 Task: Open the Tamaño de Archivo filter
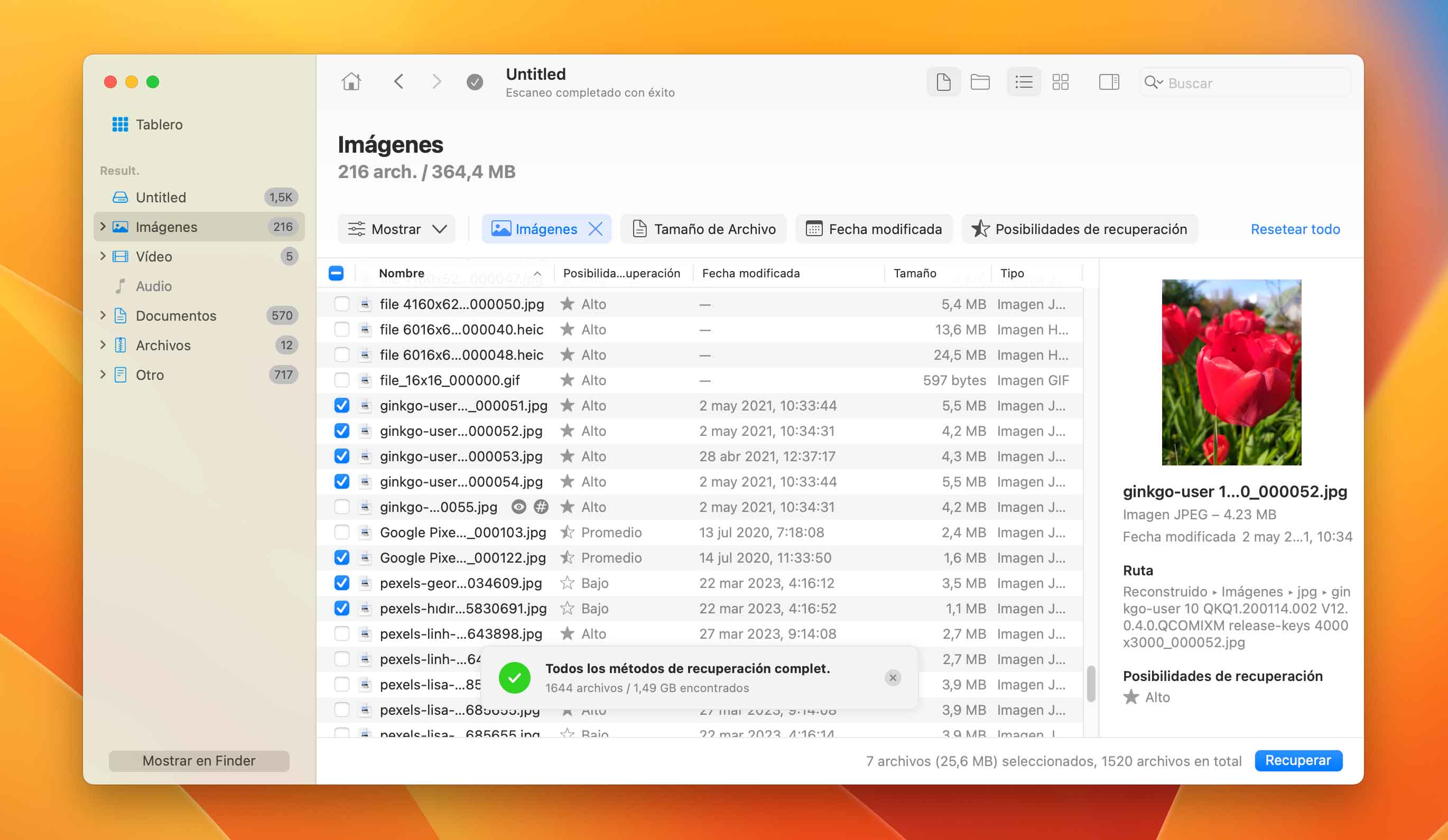click(x=703, y=229)
